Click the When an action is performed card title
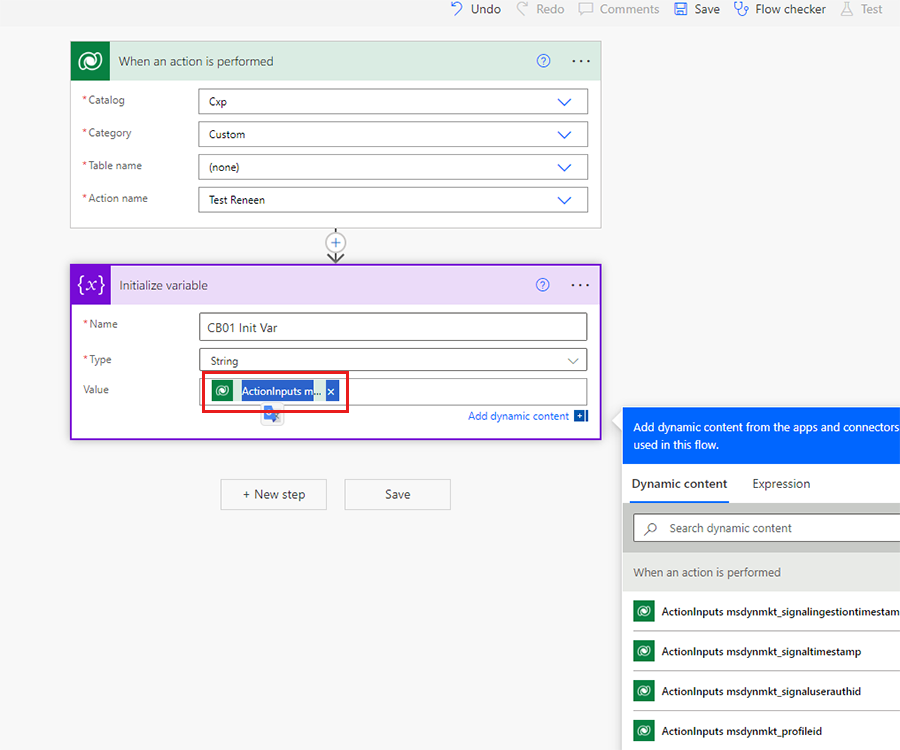 point(196,61)
